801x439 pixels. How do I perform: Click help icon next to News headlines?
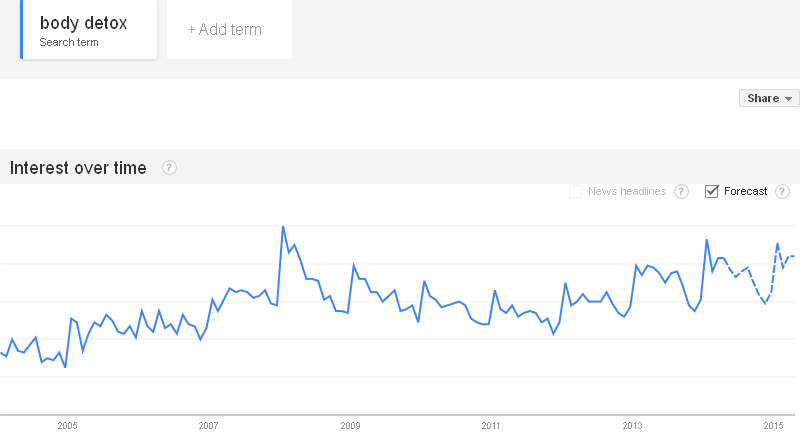tap(681, 192)
